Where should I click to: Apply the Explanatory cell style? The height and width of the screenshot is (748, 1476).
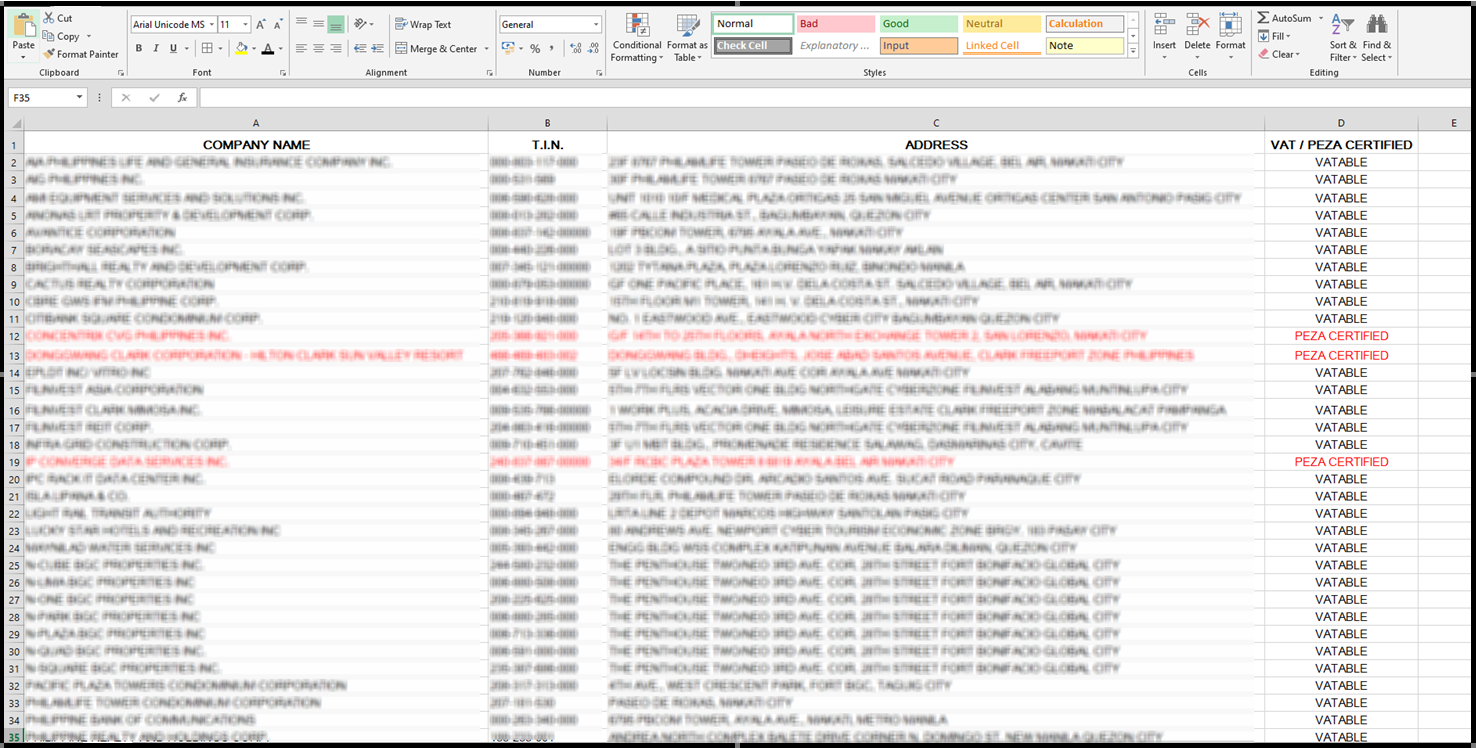836,46
